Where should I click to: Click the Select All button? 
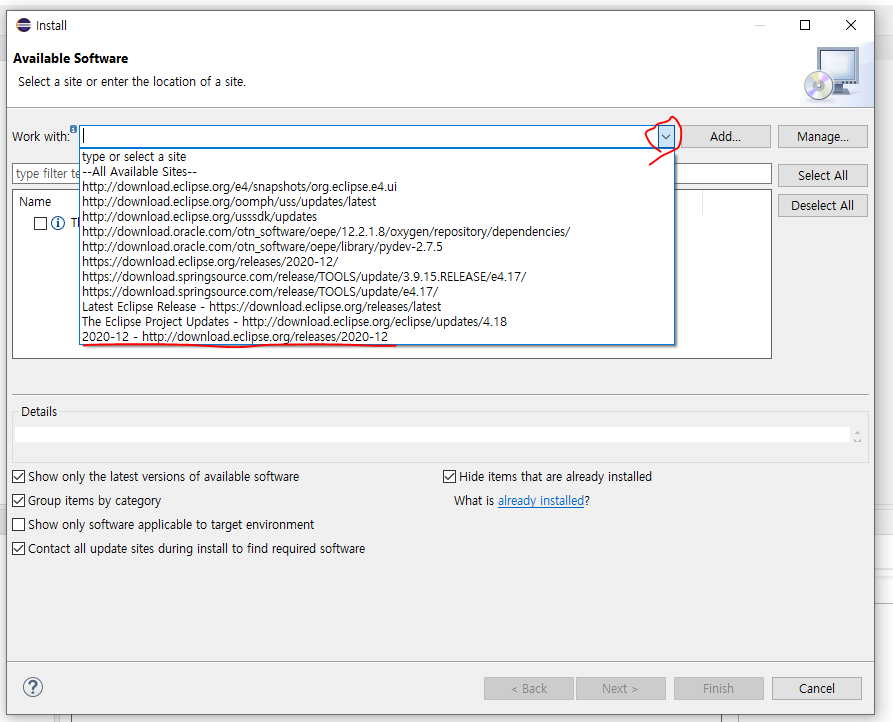[x=822, y=175]
